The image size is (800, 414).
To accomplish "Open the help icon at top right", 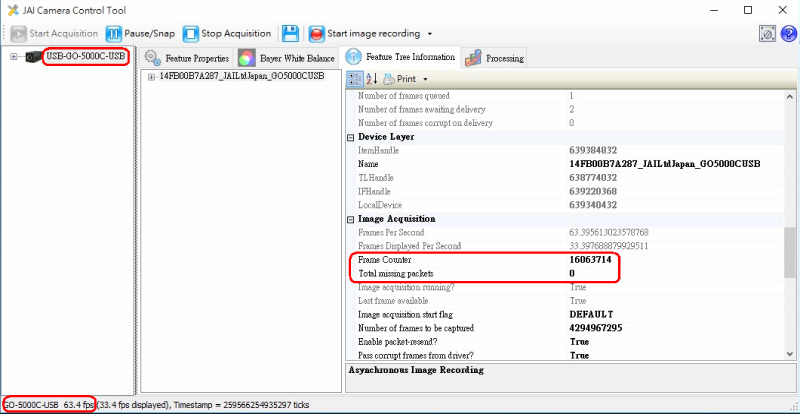I will point(786,33).
